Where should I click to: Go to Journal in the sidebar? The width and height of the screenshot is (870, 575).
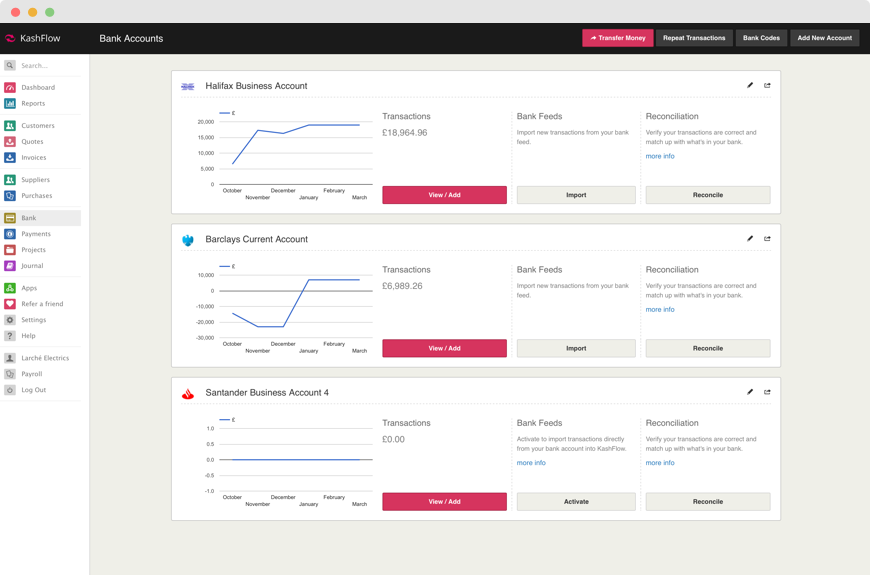pos(32,266)
